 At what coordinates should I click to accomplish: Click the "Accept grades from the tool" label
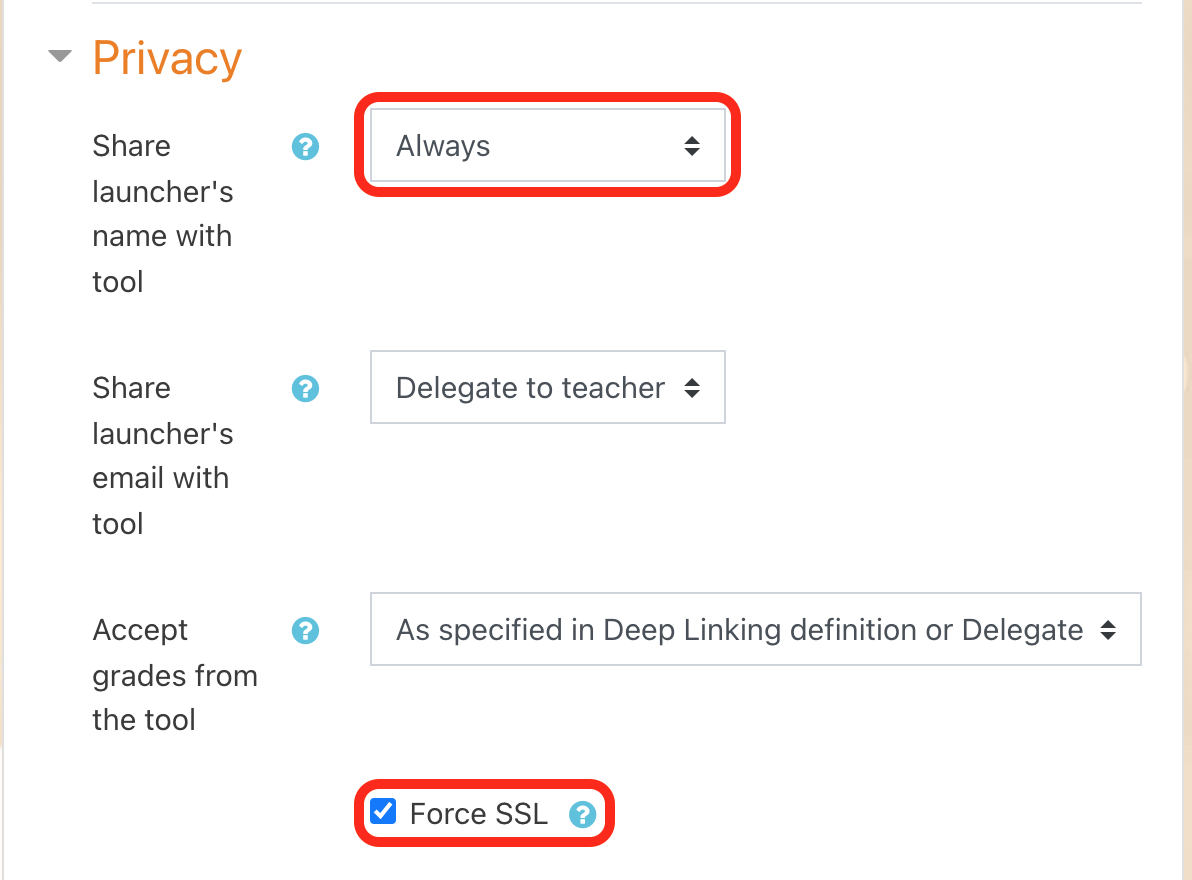(x=174, y=675)
